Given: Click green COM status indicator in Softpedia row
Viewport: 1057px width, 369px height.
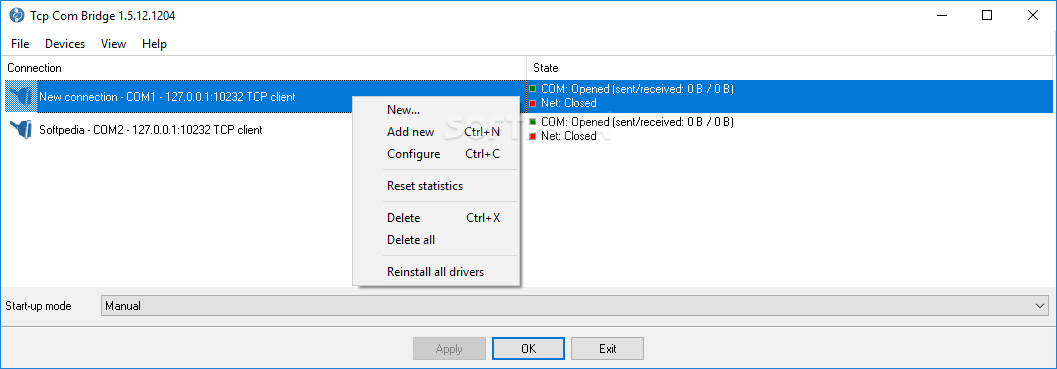Looking at the screenshot, I should point(533,121).
